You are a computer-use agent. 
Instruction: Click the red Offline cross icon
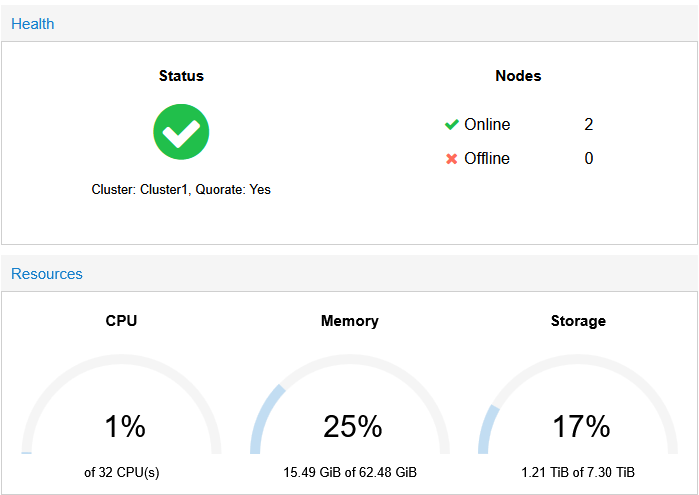[x=451, y=158]
